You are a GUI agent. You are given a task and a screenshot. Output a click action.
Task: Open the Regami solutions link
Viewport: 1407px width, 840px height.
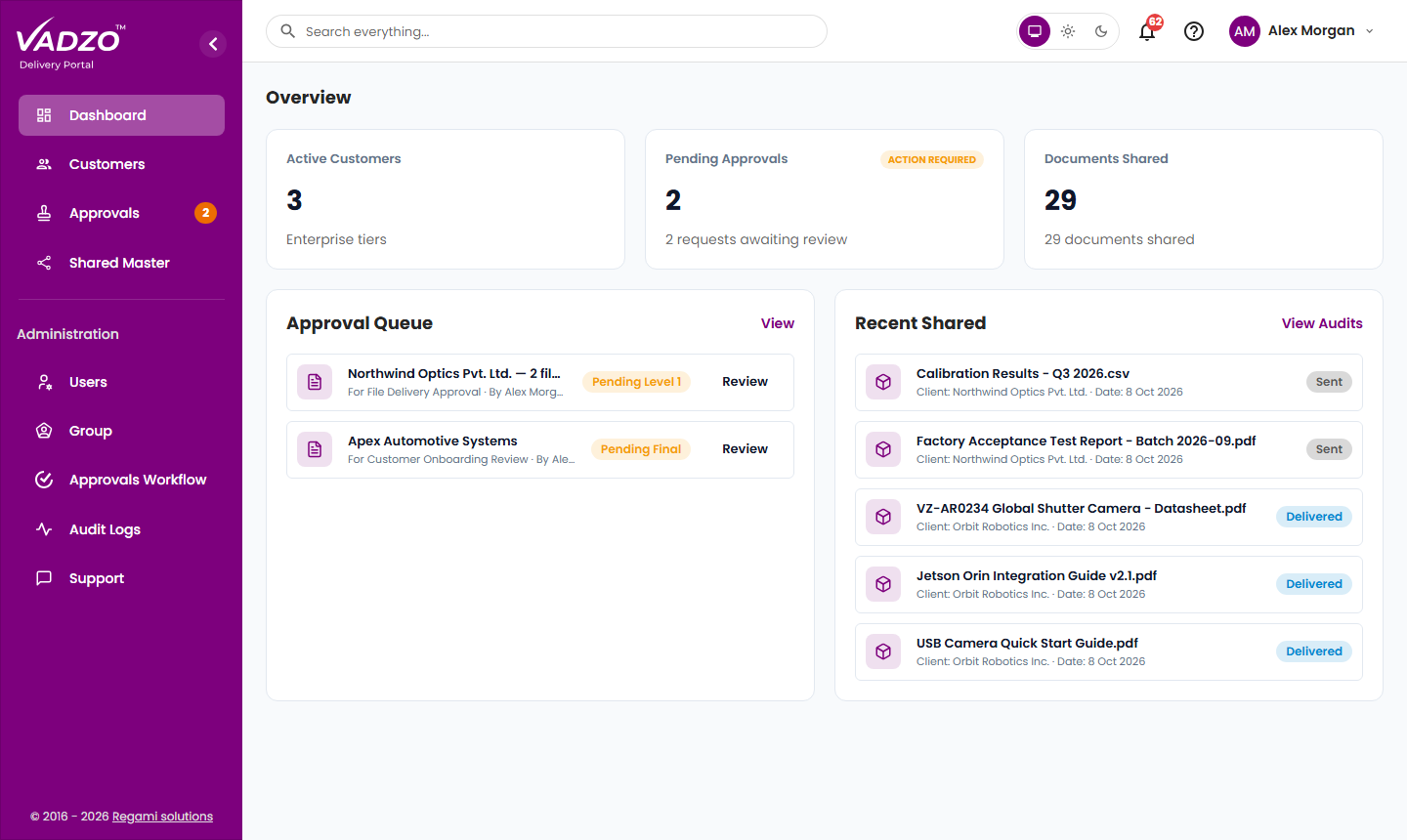162,817
